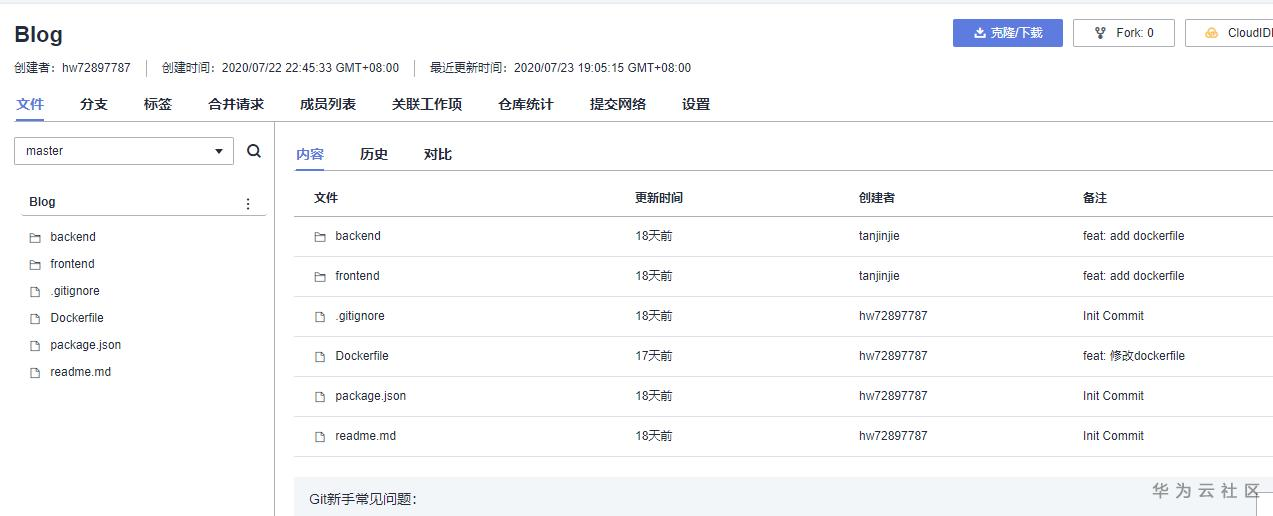Click the search magnifier icon beside branch selector
The height and width of the screenshot is (516, 1273).
click(254, 151)
